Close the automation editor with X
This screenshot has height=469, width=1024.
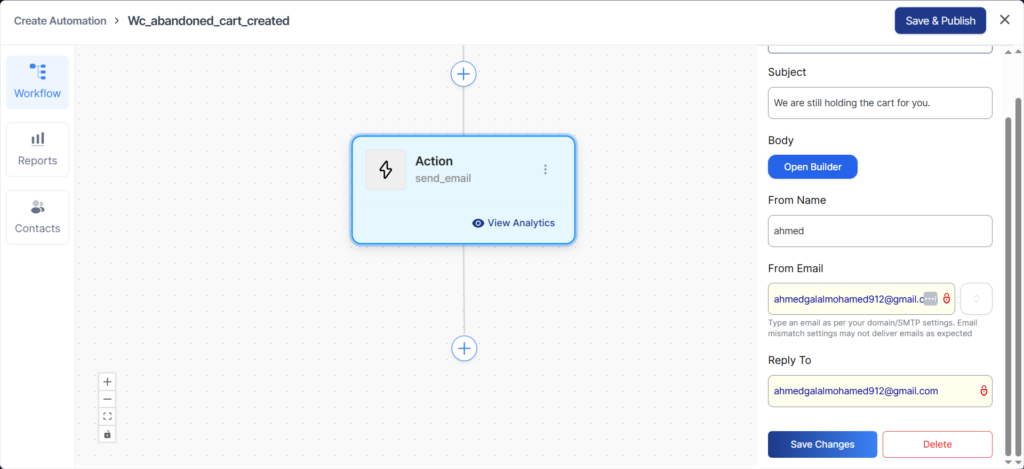[x=1005, y=20]
